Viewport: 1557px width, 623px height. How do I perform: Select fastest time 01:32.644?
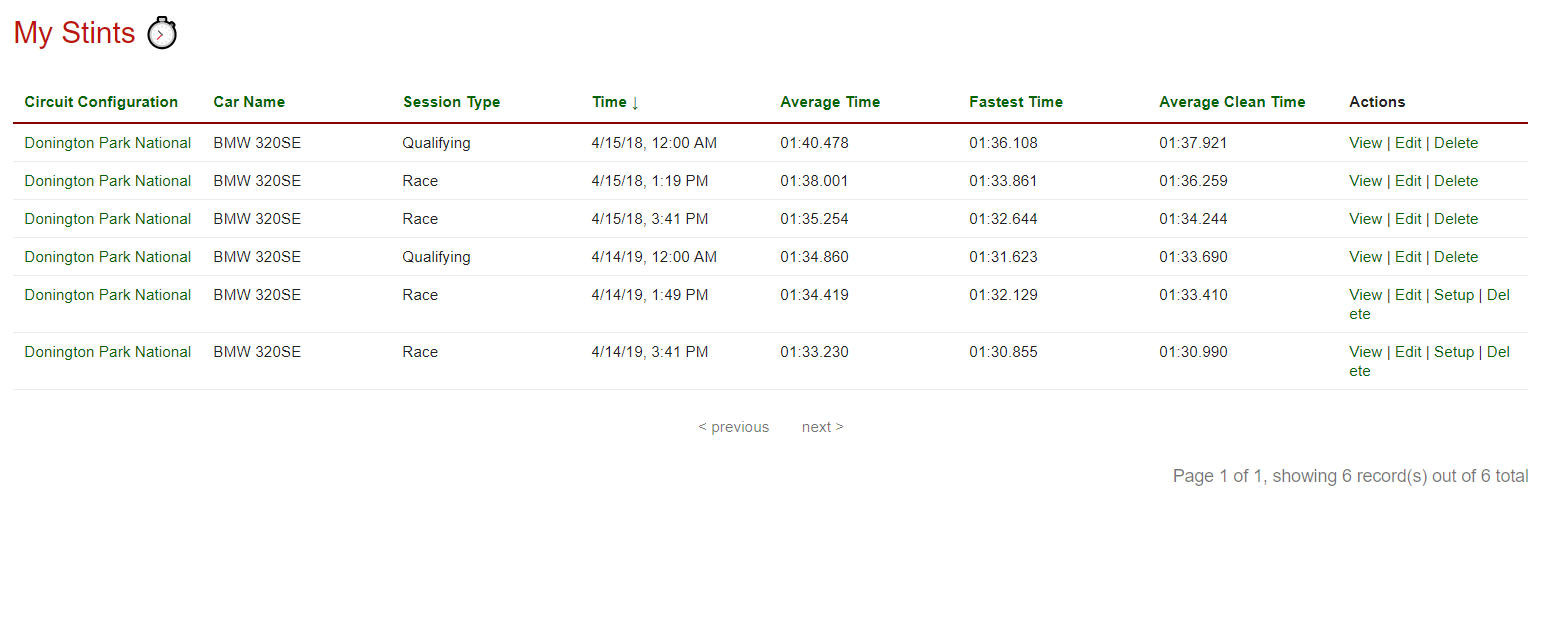1003,219
